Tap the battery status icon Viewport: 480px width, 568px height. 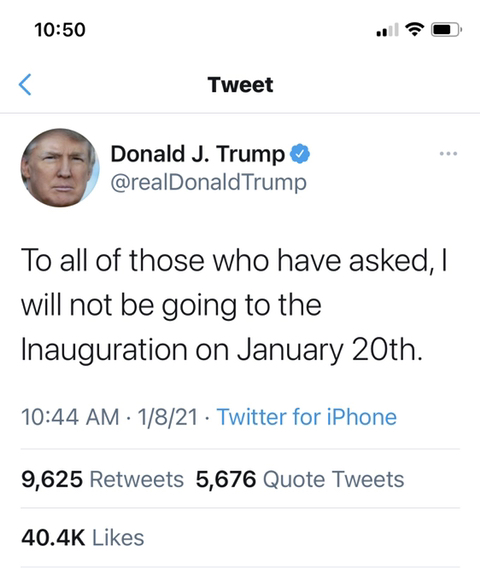(x=446, y=29)
